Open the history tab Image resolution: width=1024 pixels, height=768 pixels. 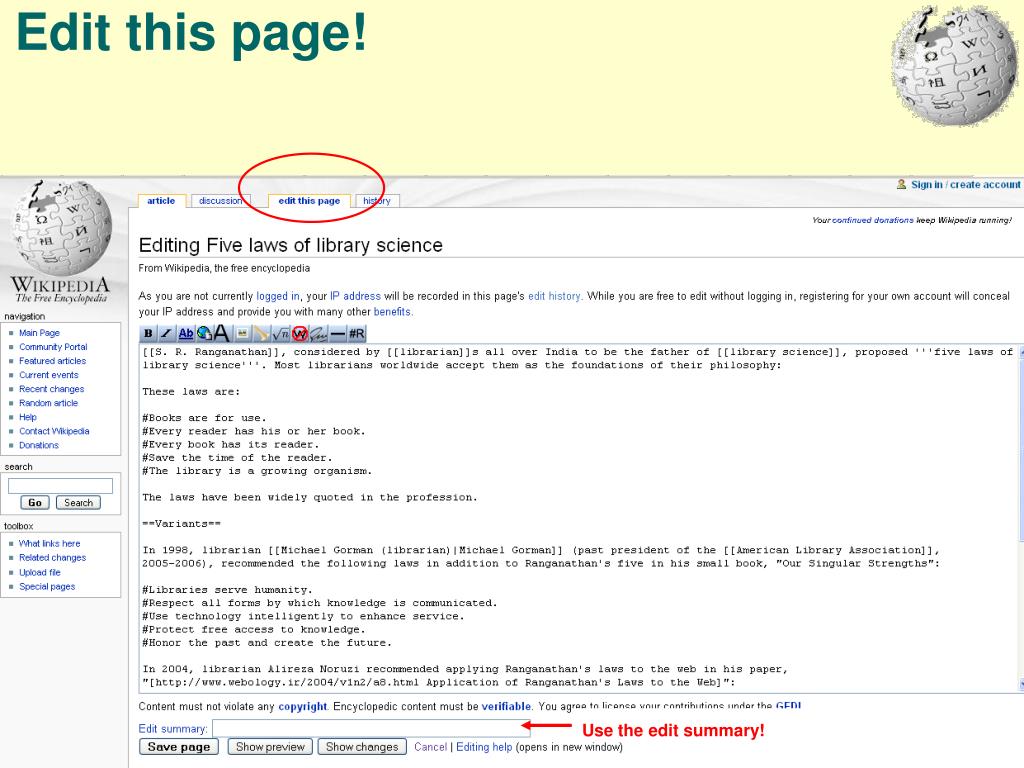[x=377, y=200]
